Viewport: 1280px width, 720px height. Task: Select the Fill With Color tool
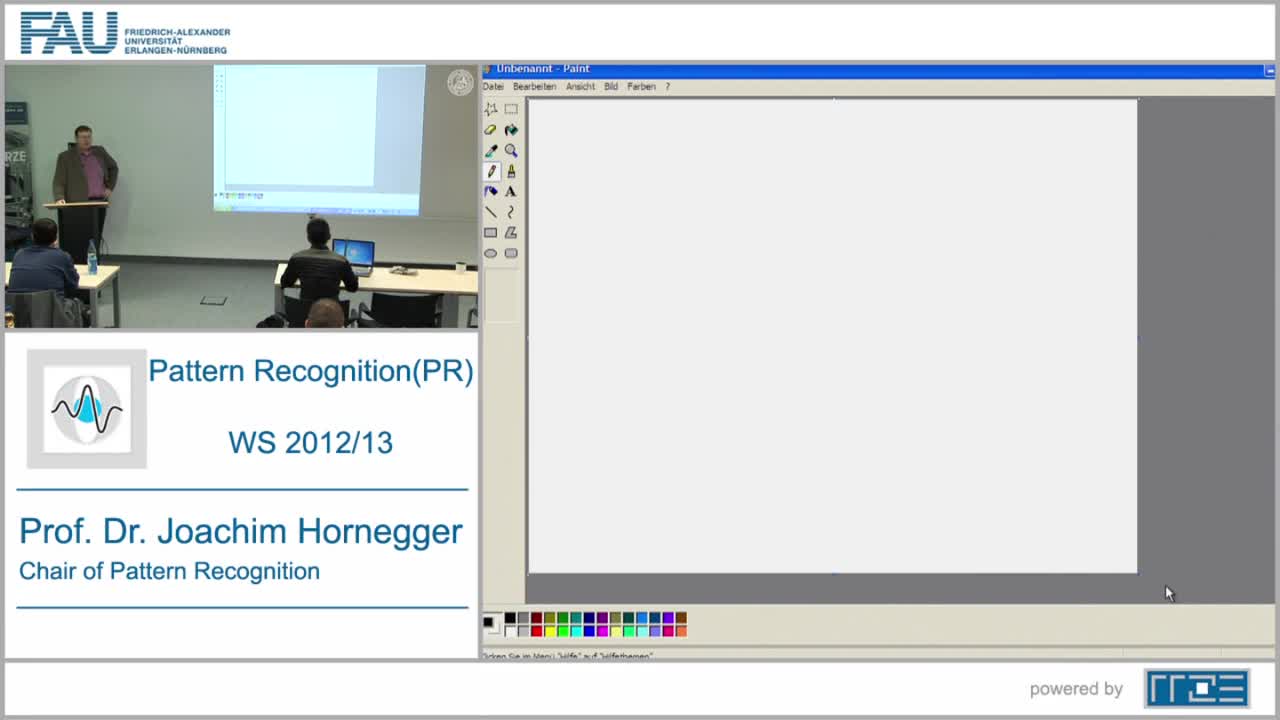(x=511, y=130)
